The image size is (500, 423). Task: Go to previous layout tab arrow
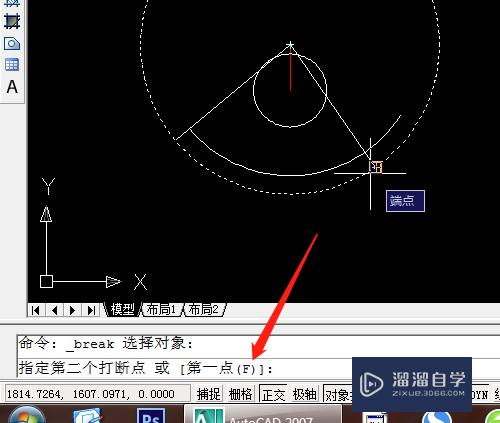54,310
